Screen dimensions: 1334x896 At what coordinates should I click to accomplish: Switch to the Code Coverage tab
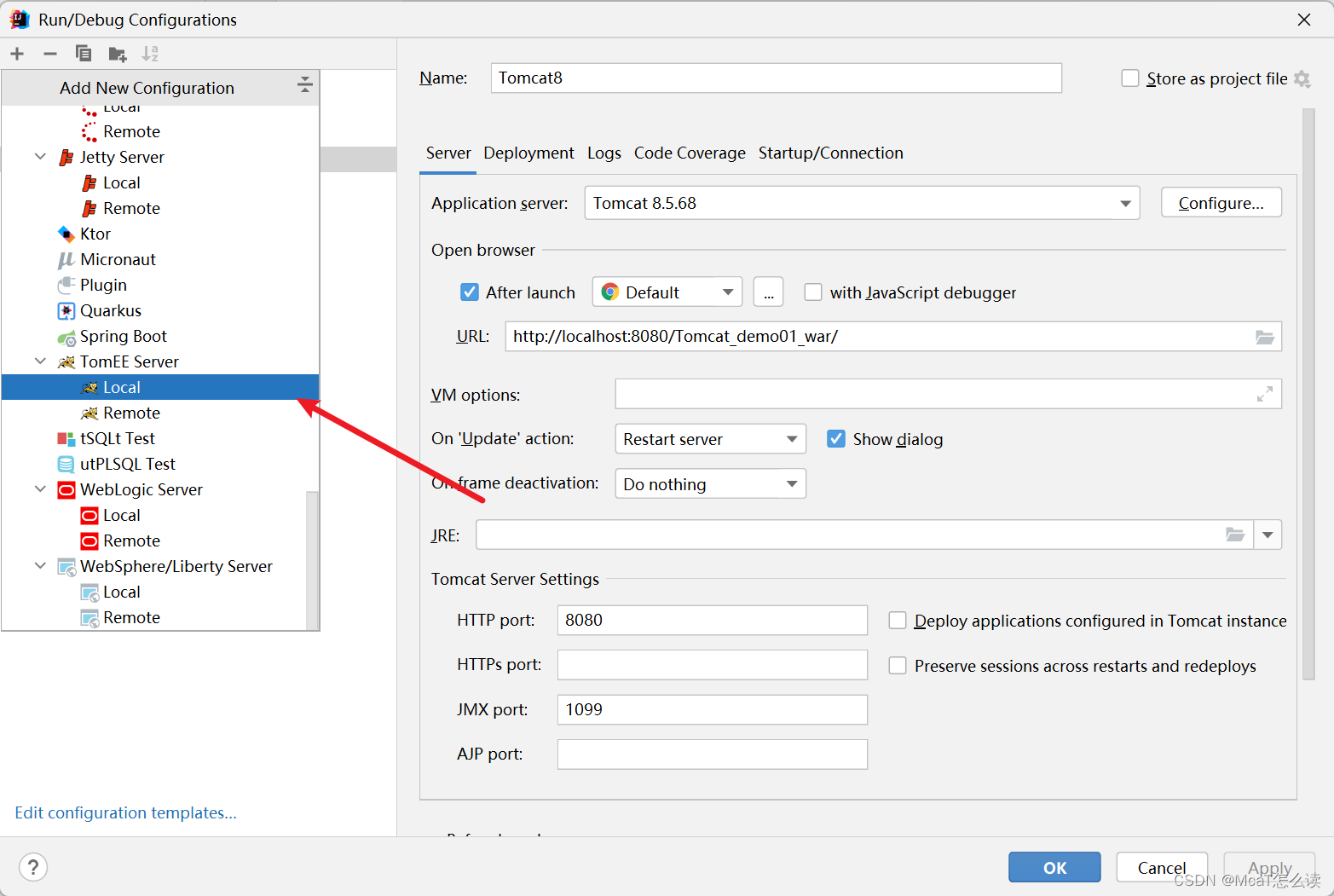click(690, 153)
